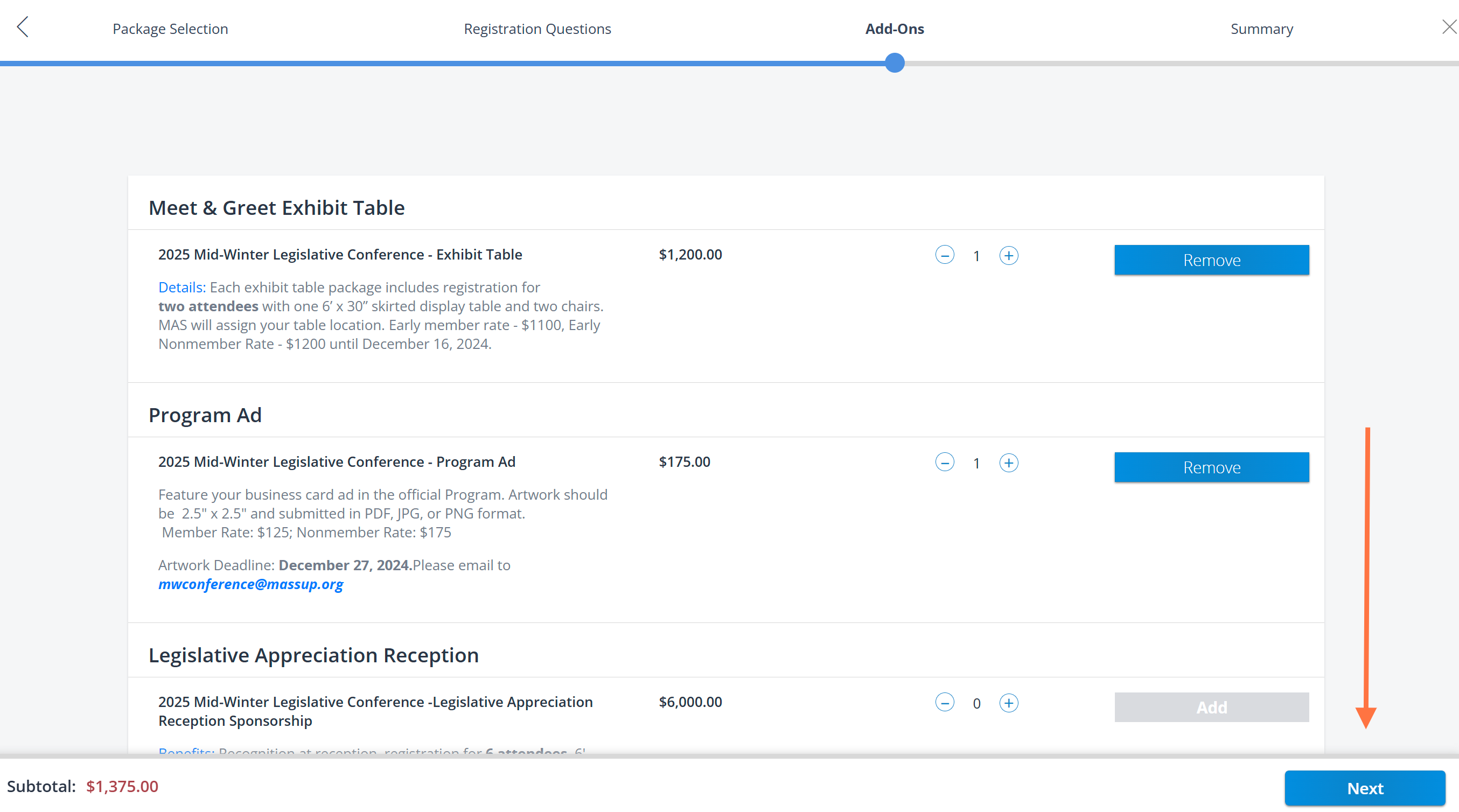Click the $6,000.00 sponsorship price
This screenshot has width=1459, height=812.
tap(690, 702)
